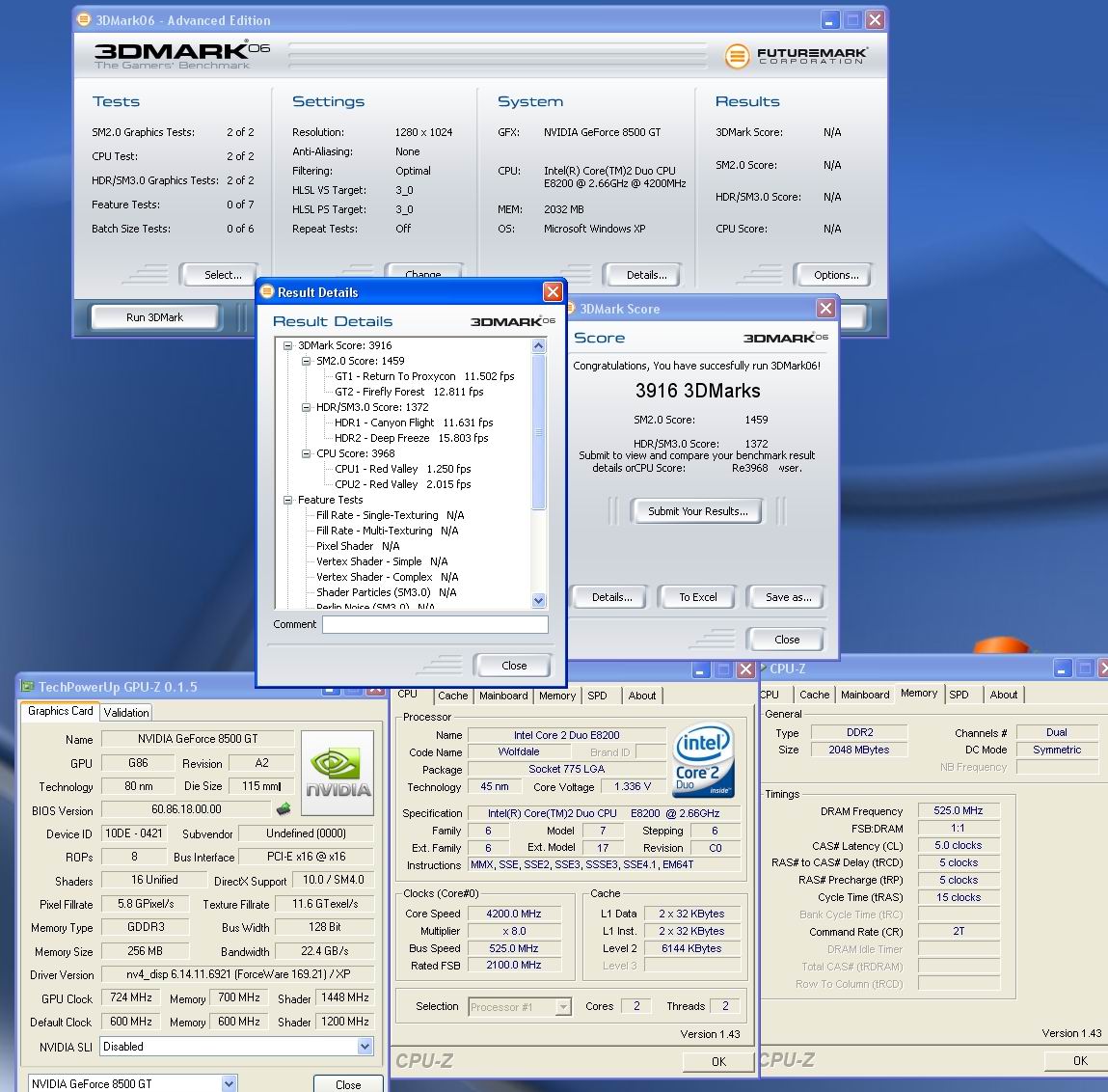This screenshot has height=1092, width=1108.
Task: Click Close in the 3DMark Score window
Action: 787,640
